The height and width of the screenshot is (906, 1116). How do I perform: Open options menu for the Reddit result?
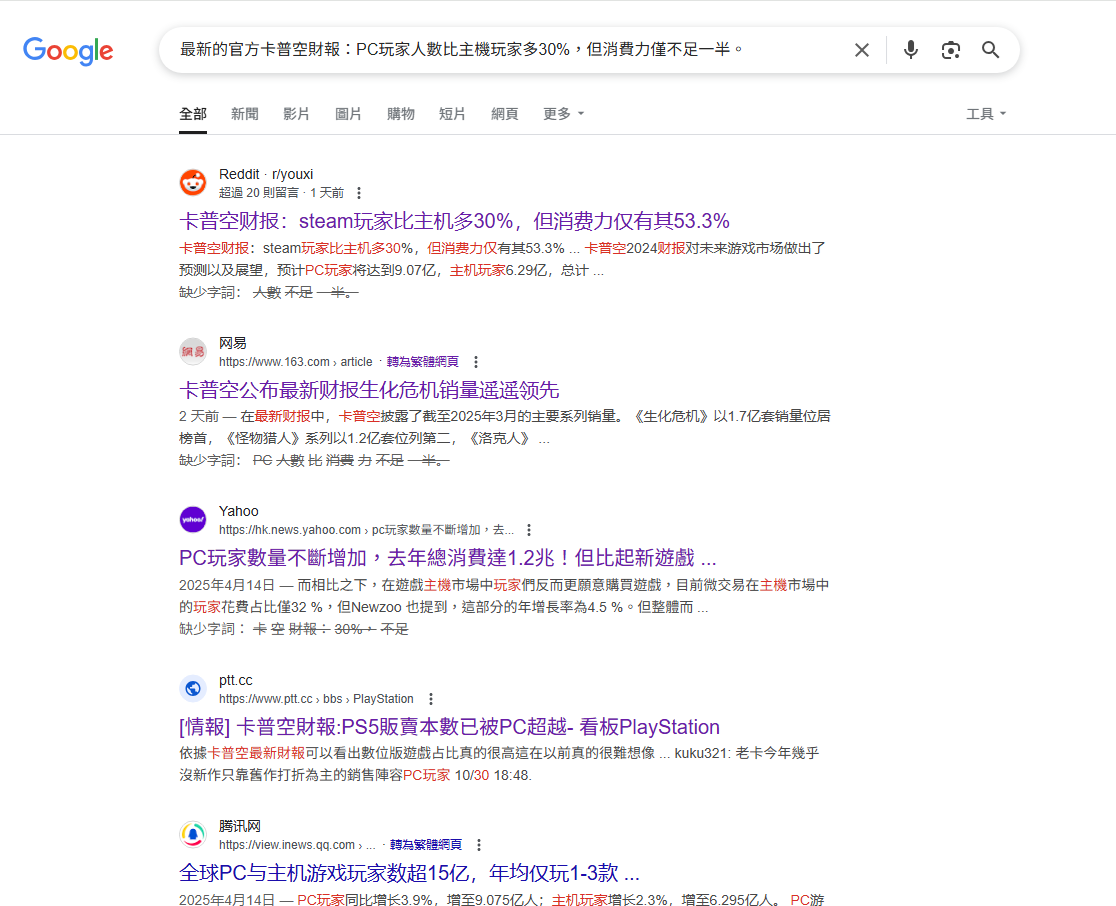coord(359,193)
